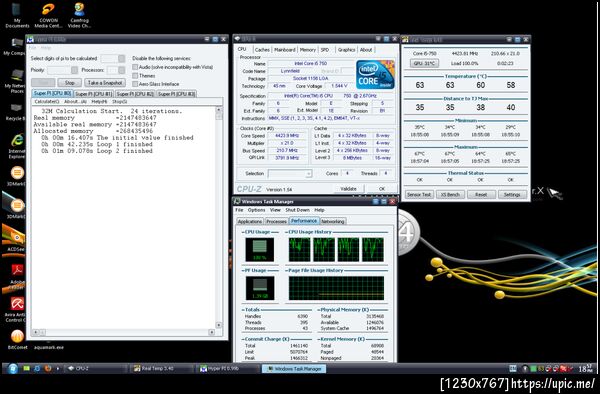Switch to the Networking tab in Task Manager
Image resolution: width=600 pixels, height=394 pixels.
click(x=333, y=221)
